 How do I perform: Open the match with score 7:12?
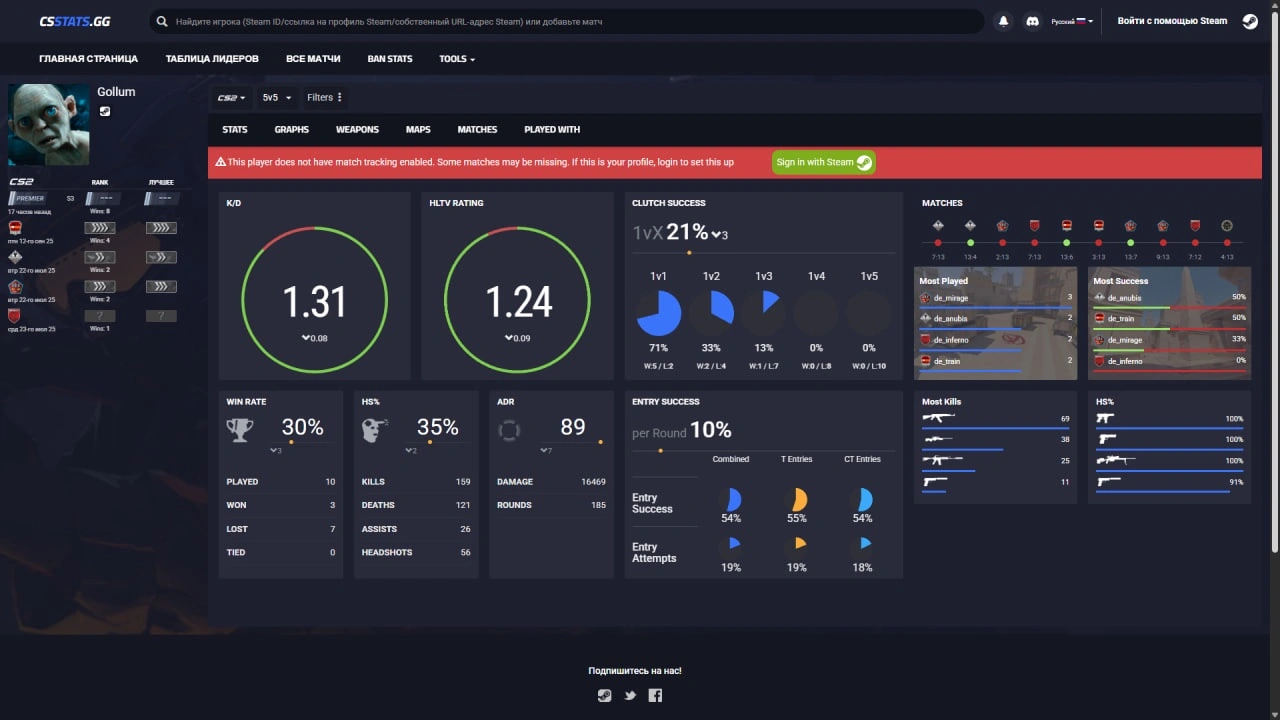point(1195,240)
